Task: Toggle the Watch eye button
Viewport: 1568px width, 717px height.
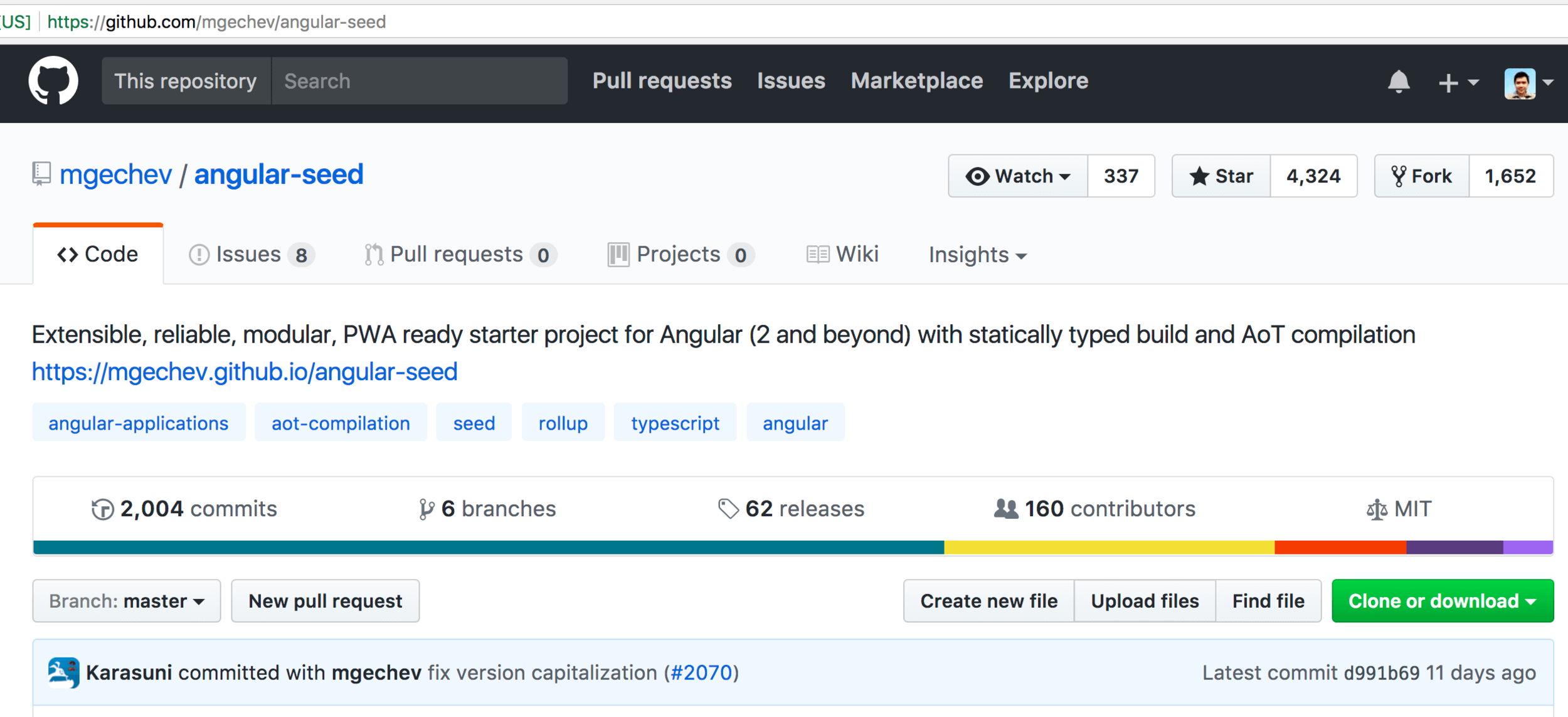Action: pyautogui.click(x=1017, y=176)
